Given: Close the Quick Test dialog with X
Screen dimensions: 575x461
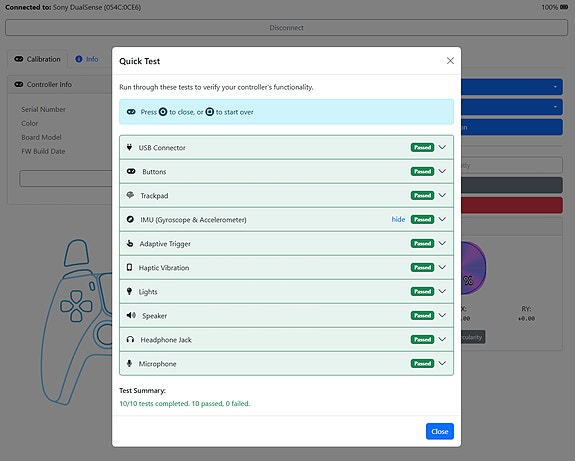Looking at the screenshot, I should (450, 61).
